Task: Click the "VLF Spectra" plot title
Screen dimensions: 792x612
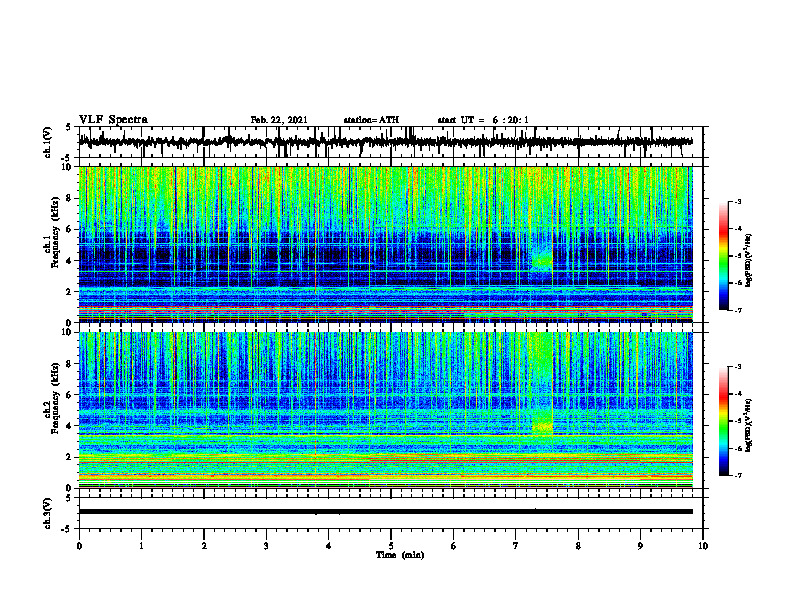Action: tap(113, 120)
